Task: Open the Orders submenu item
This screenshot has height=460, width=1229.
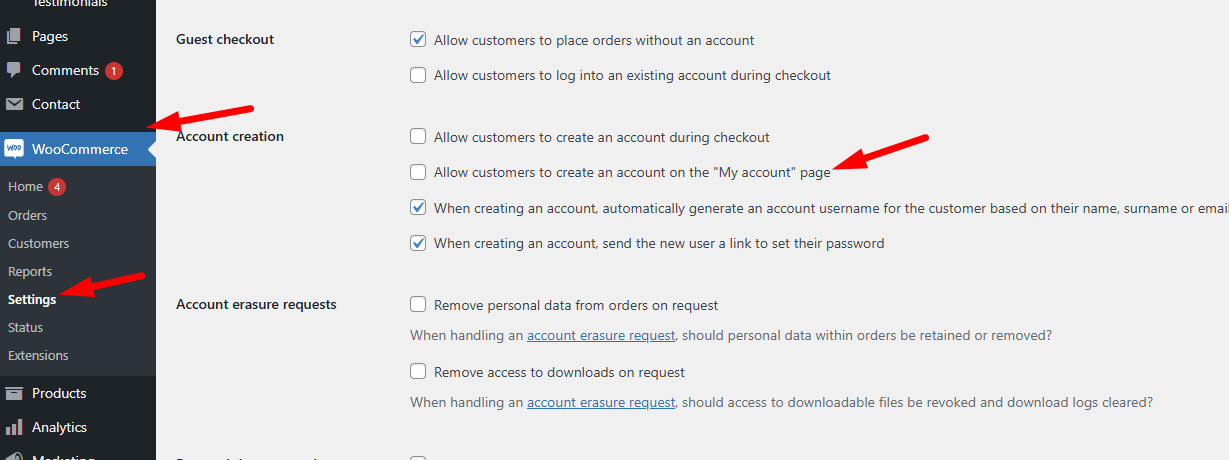Action: coord(28,215)
